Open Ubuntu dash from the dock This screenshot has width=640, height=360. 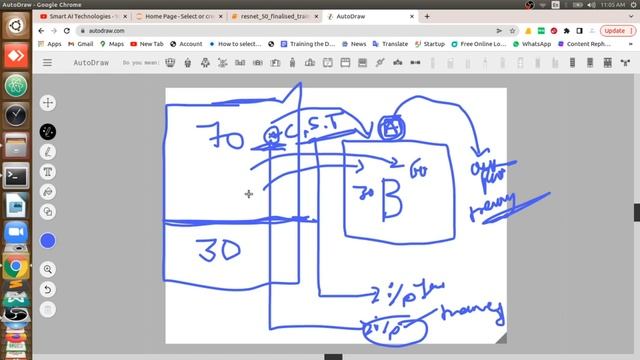[x=16, y=25]
